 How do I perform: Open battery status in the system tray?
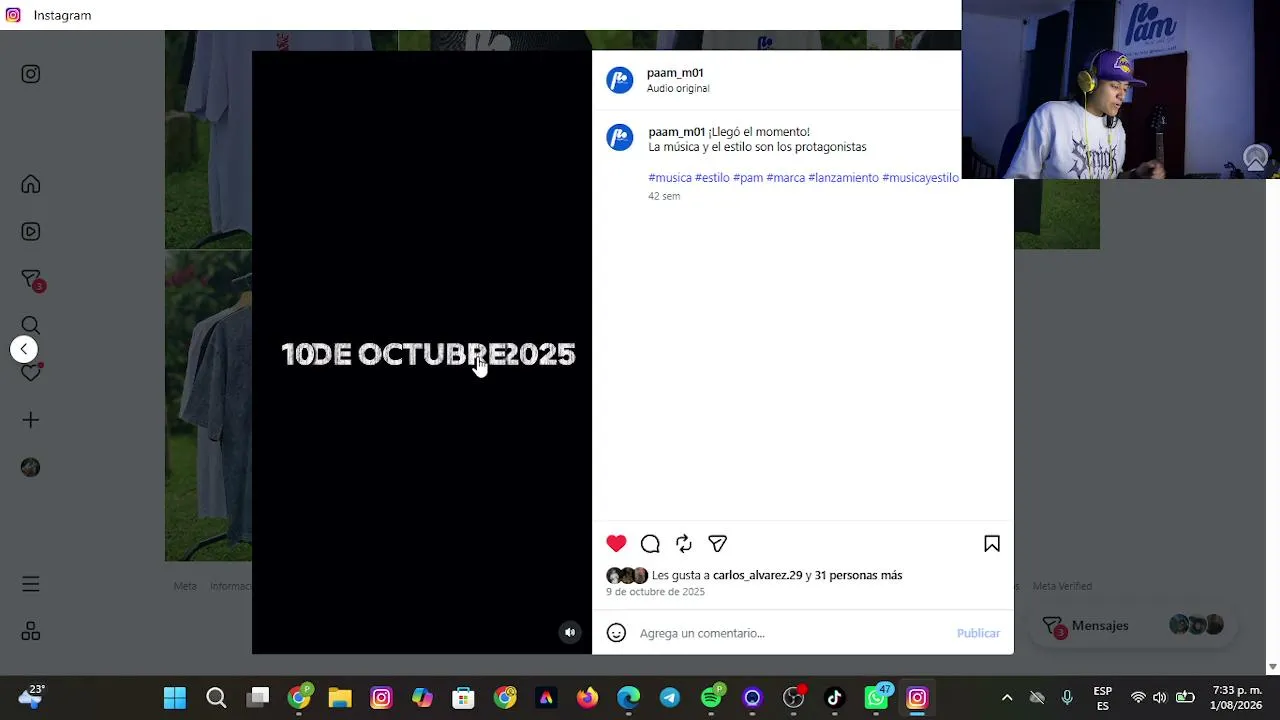[1185, 698]
